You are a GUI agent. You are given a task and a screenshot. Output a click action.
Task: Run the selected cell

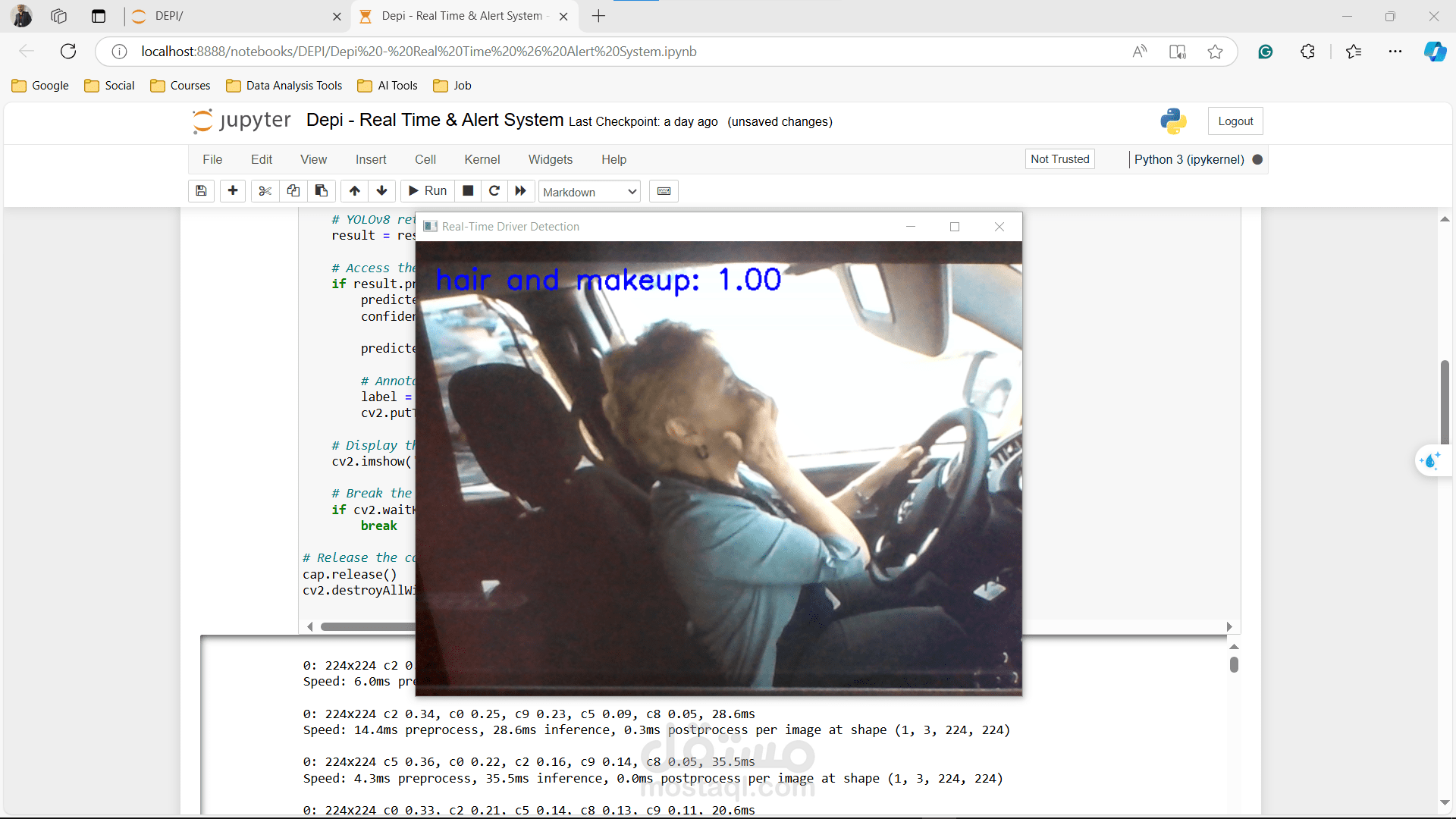click(x=428, y=191)
